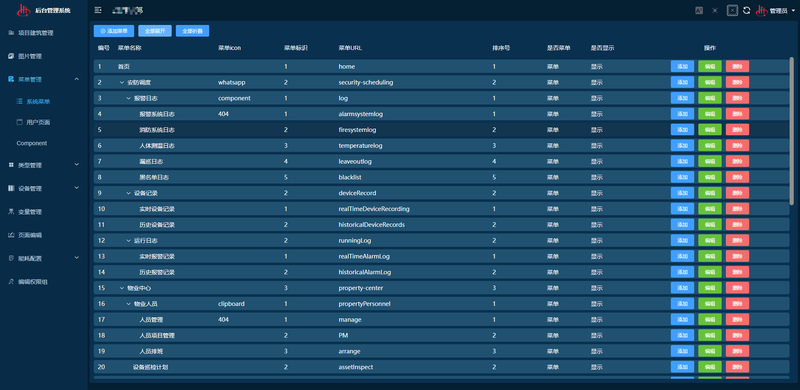
Task: Click red delete button in home row
Action: (x=737, y=66)
